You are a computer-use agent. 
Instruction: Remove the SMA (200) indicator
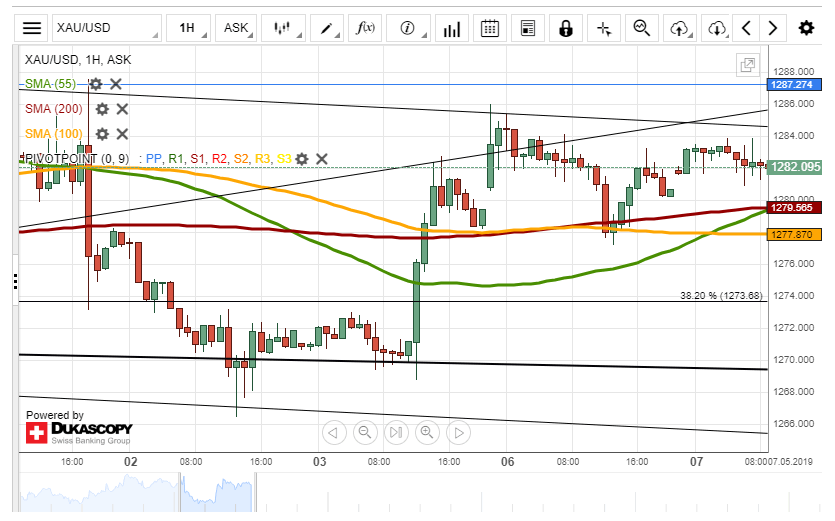click(122, 109)
